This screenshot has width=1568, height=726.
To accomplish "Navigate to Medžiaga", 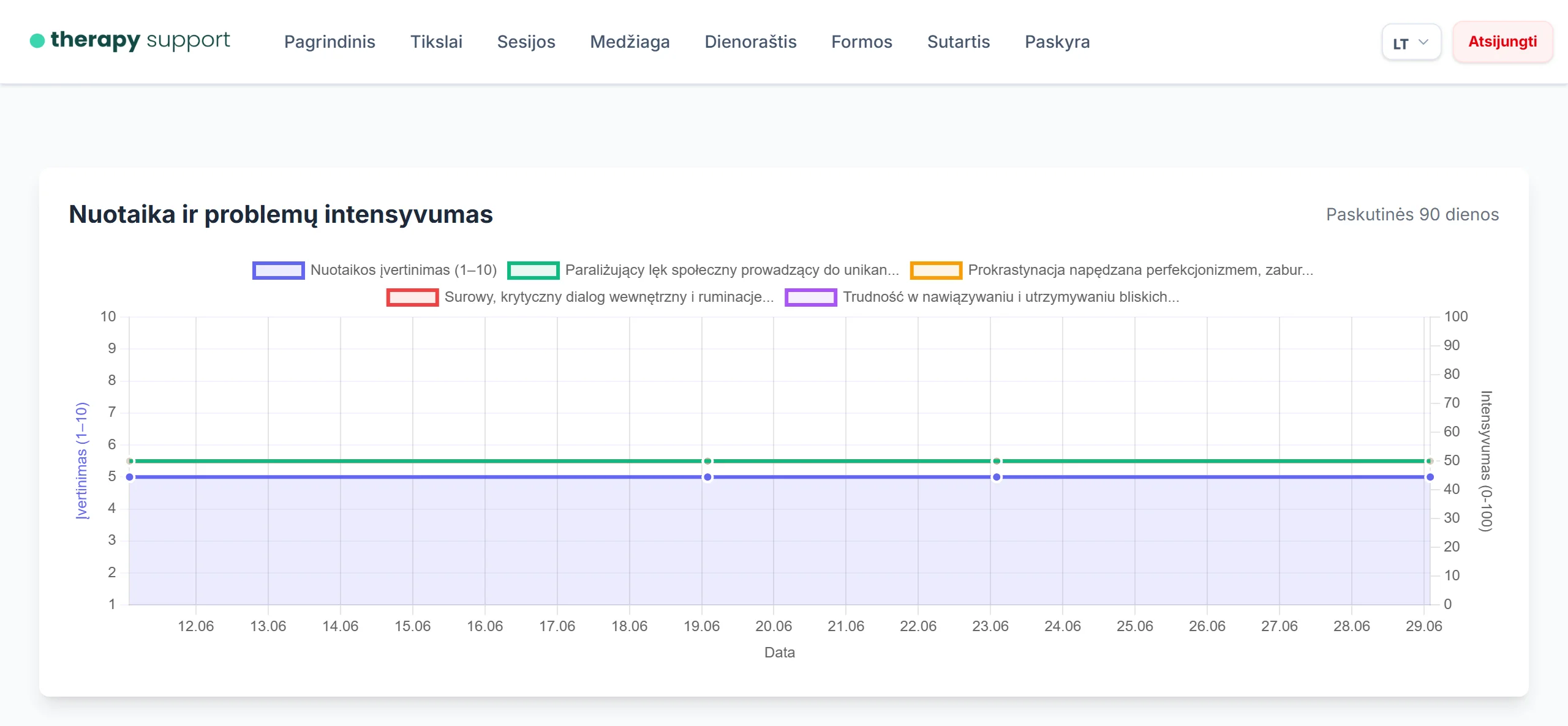I will pyautogui.click(x=630, y=42).
